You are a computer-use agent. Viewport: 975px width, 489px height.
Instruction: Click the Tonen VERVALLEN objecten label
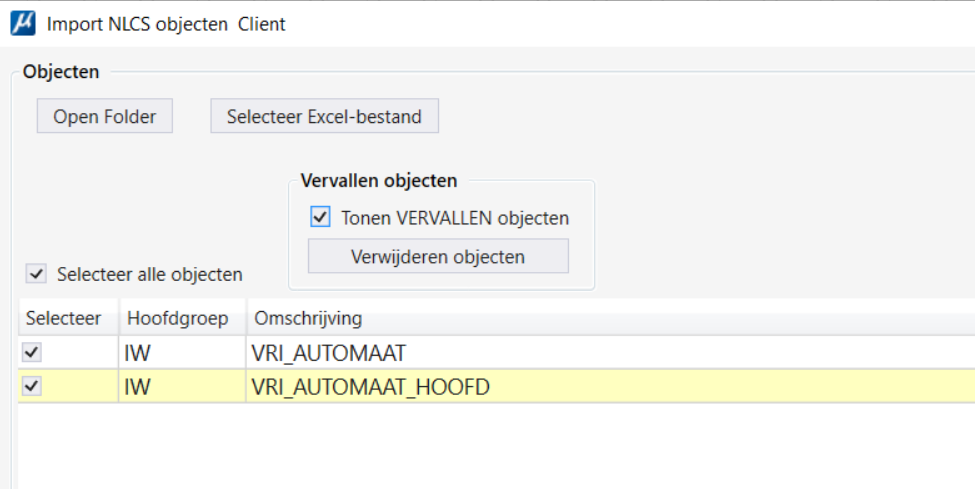(x=455, y=218)
